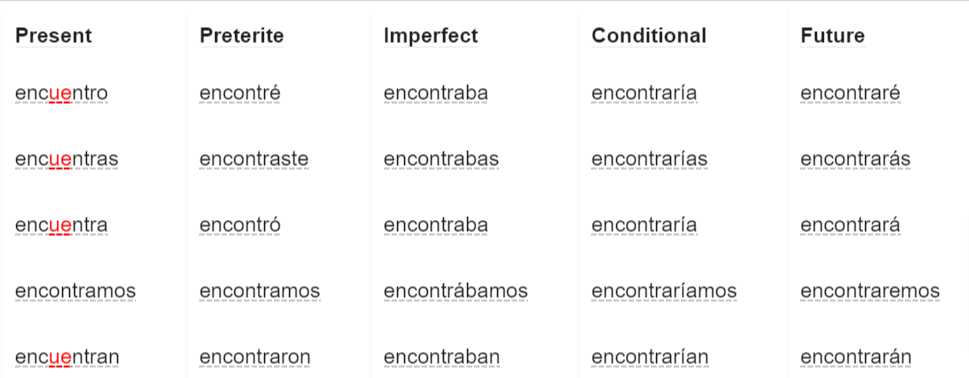Select the present form encuentras
Viewport: 969px width, 378px height.
coord(67,159)
